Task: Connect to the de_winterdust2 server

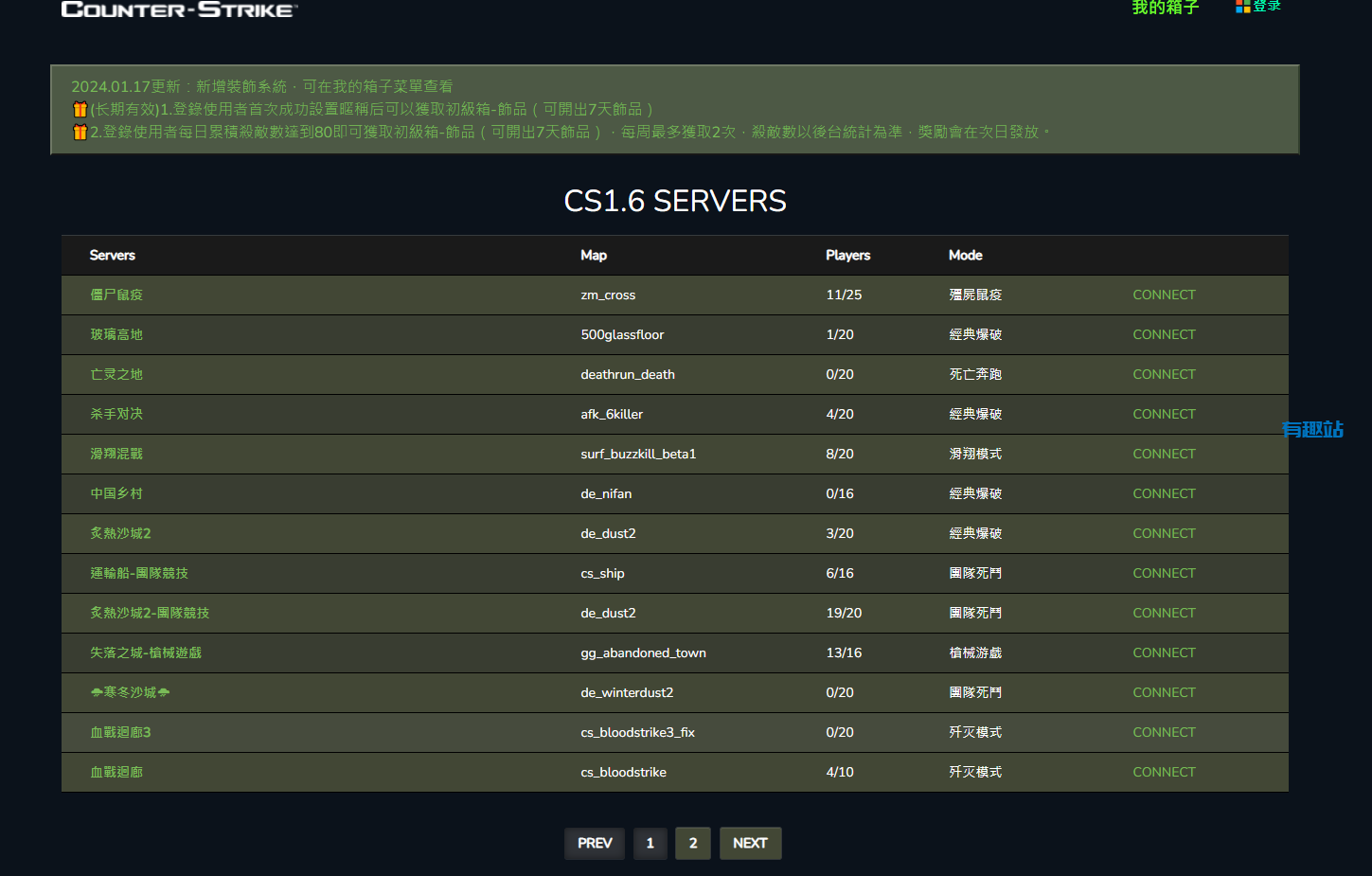Action: [1164, 692]
